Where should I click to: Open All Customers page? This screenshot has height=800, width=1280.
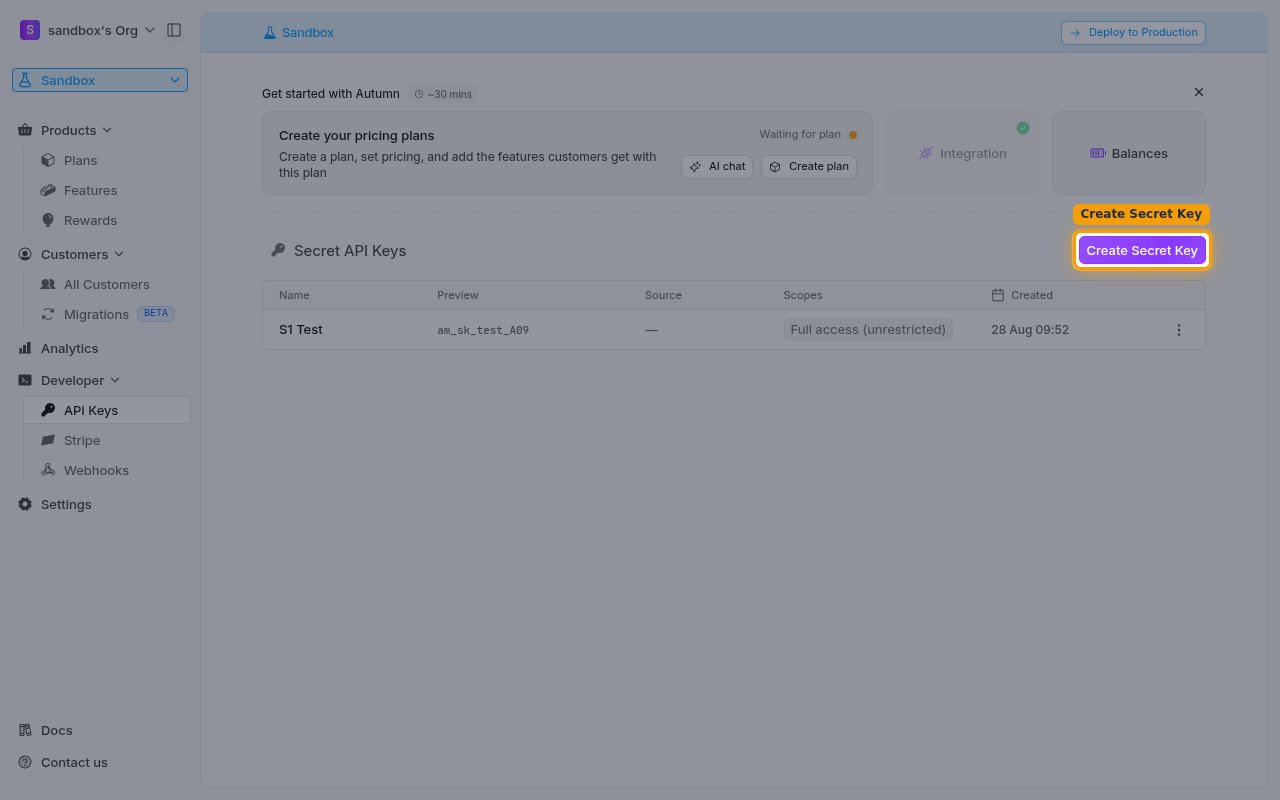point(106,284)
